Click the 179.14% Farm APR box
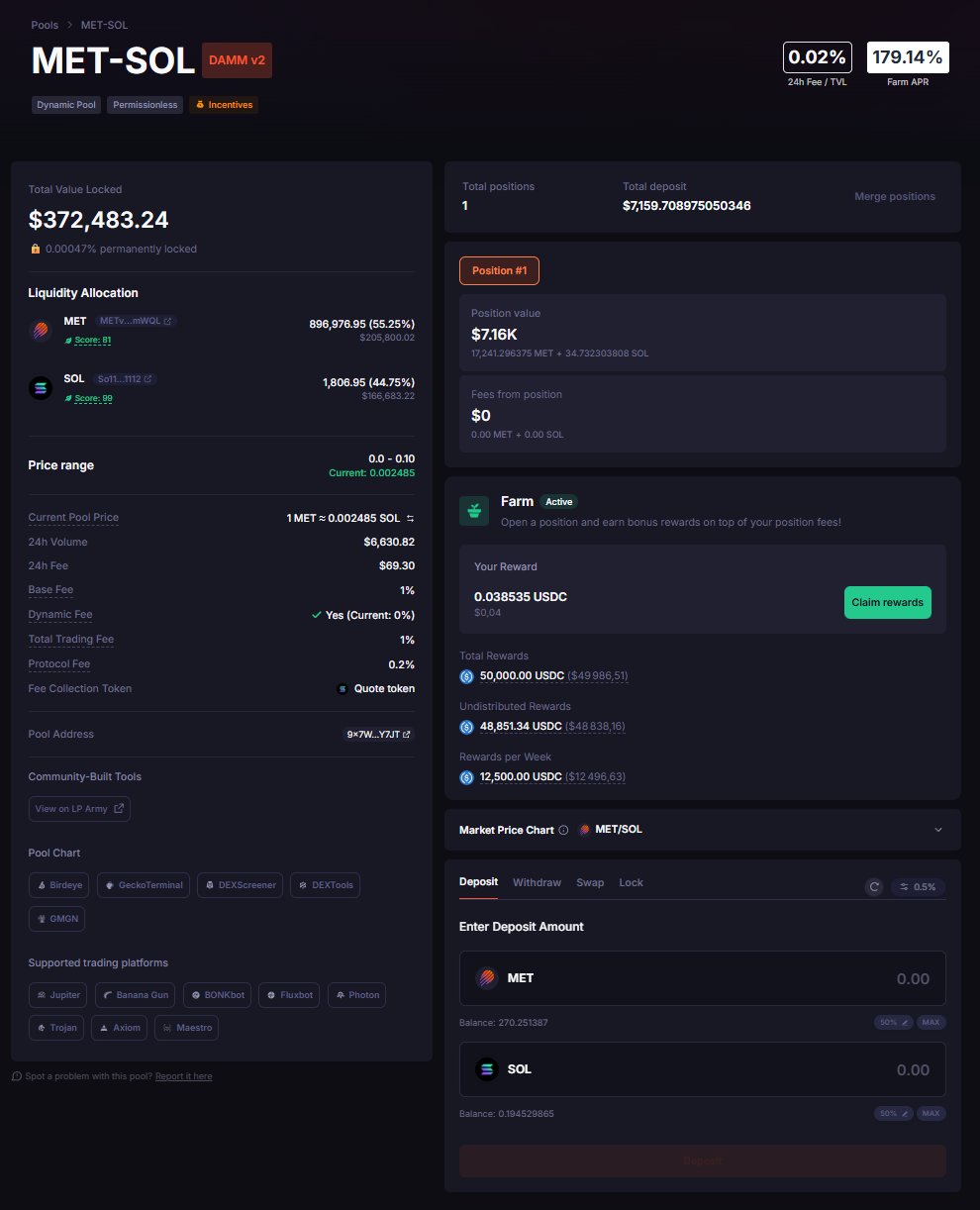The width and height of the screenshot is (980, 1210). (x=908, y=57)
